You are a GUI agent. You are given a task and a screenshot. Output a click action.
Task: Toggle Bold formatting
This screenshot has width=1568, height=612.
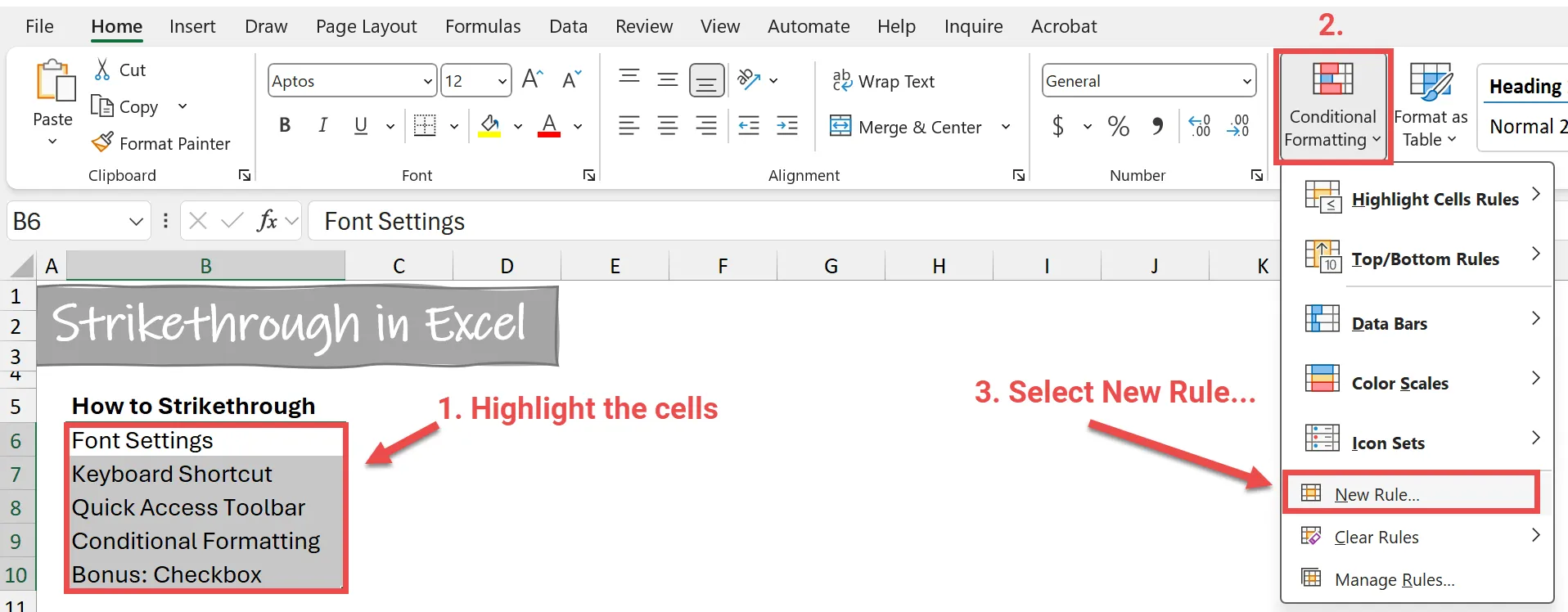(285, 126)
